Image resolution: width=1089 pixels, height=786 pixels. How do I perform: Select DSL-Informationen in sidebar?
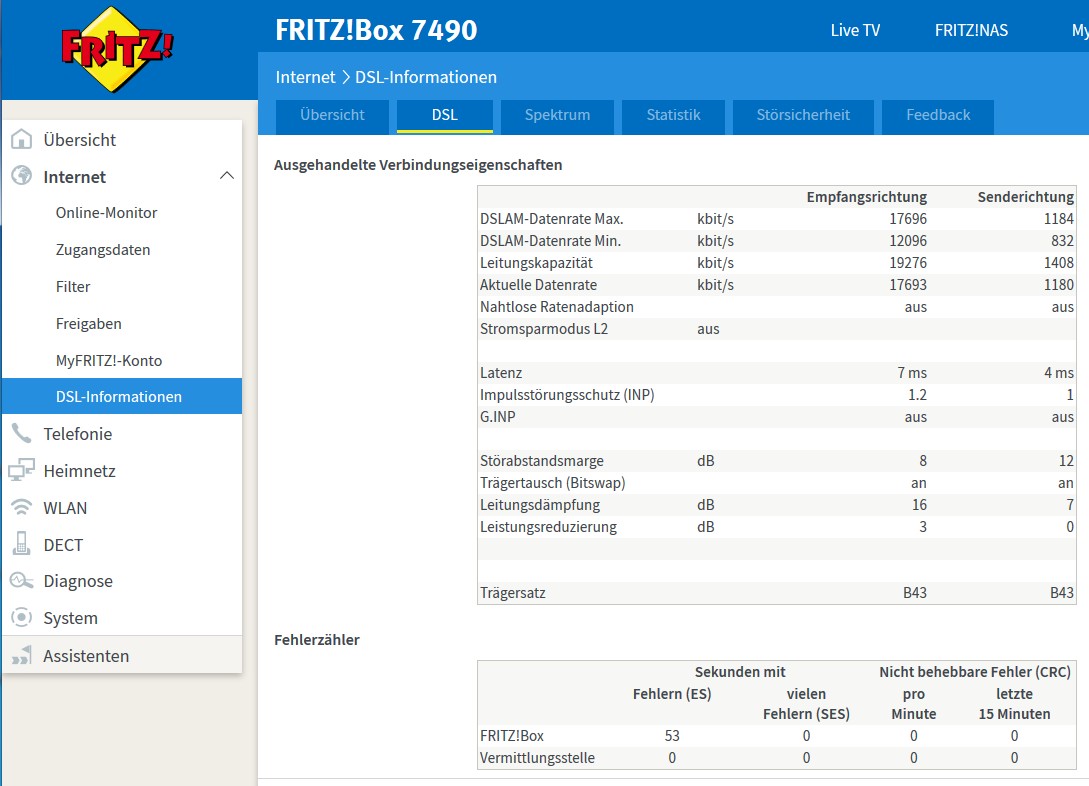(x=122, y=396)
